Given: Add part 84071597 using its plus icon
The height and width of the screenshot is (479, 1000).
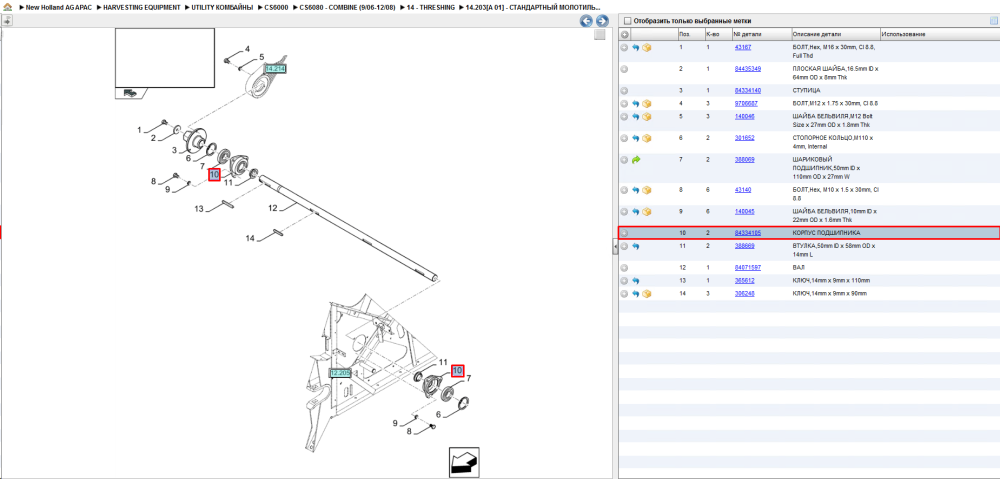Looking at the screenshot, I should [624, 268].
